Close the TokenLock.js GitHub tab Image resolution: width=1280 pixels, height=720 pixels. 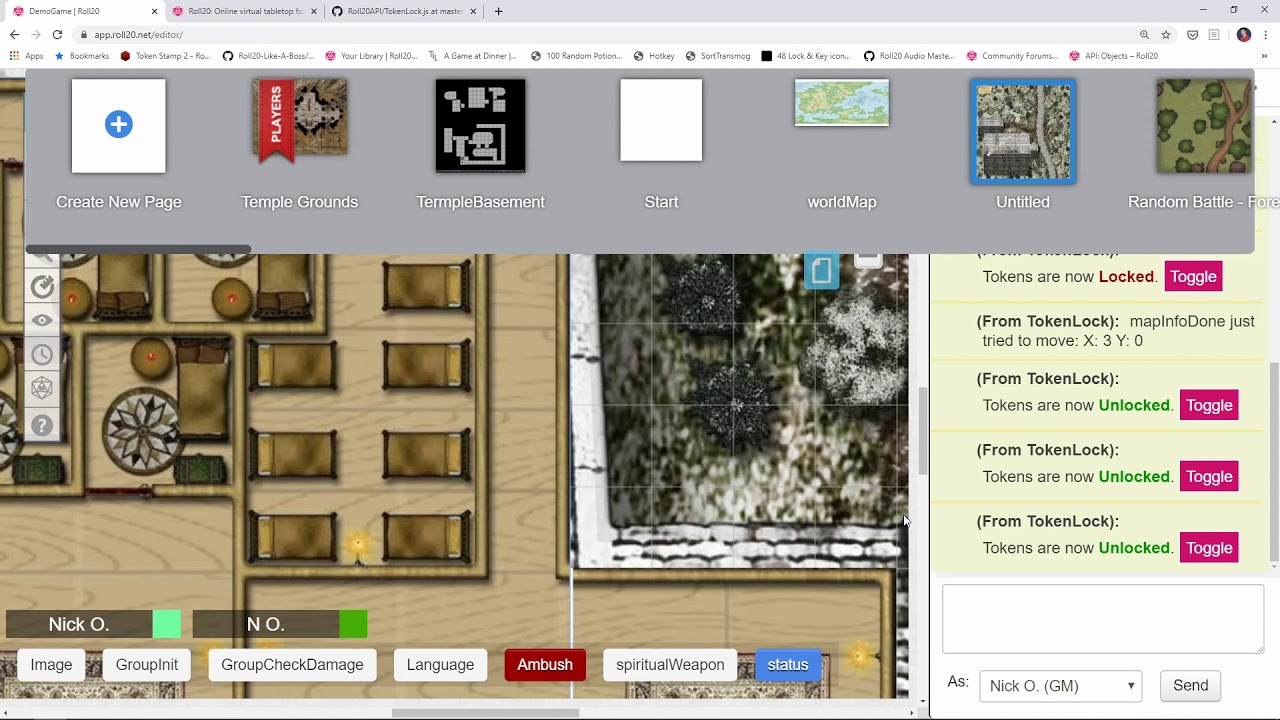(473, 11)
